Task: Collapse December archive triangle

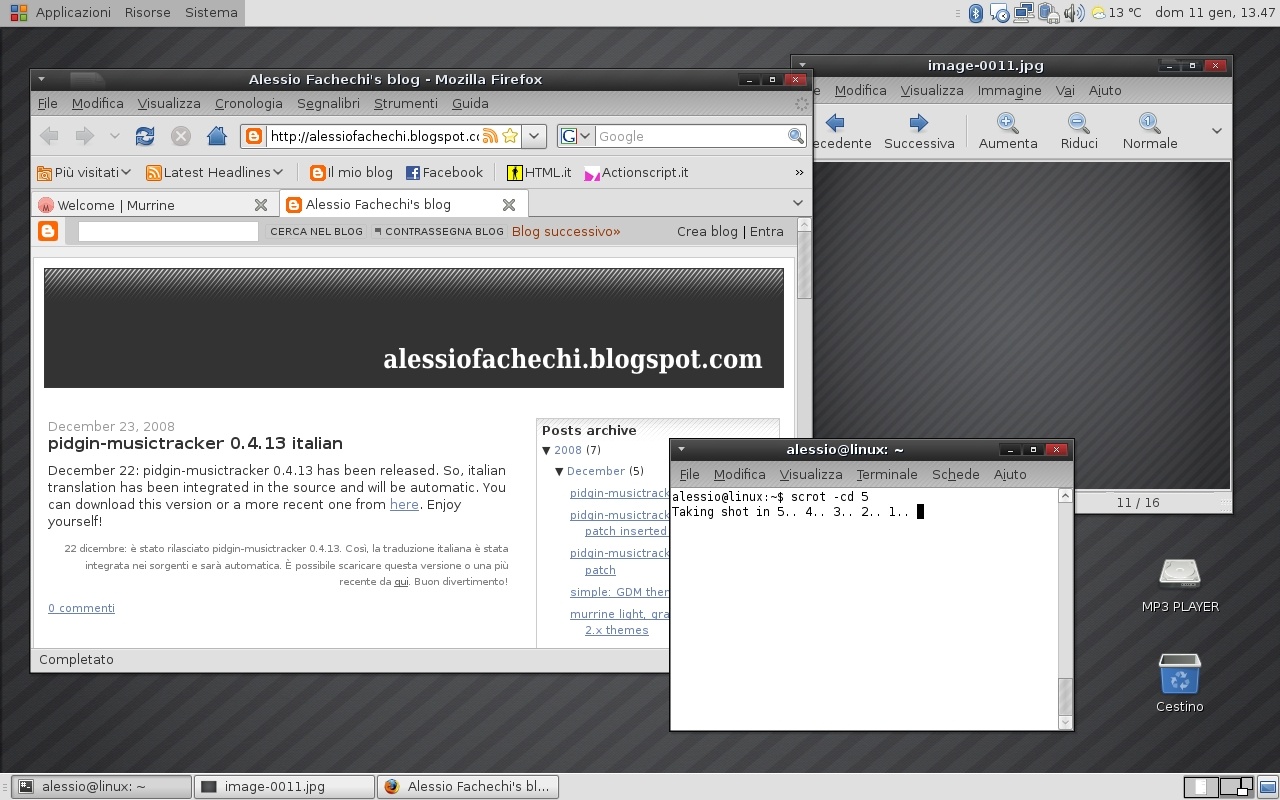Action: (560, 471)
